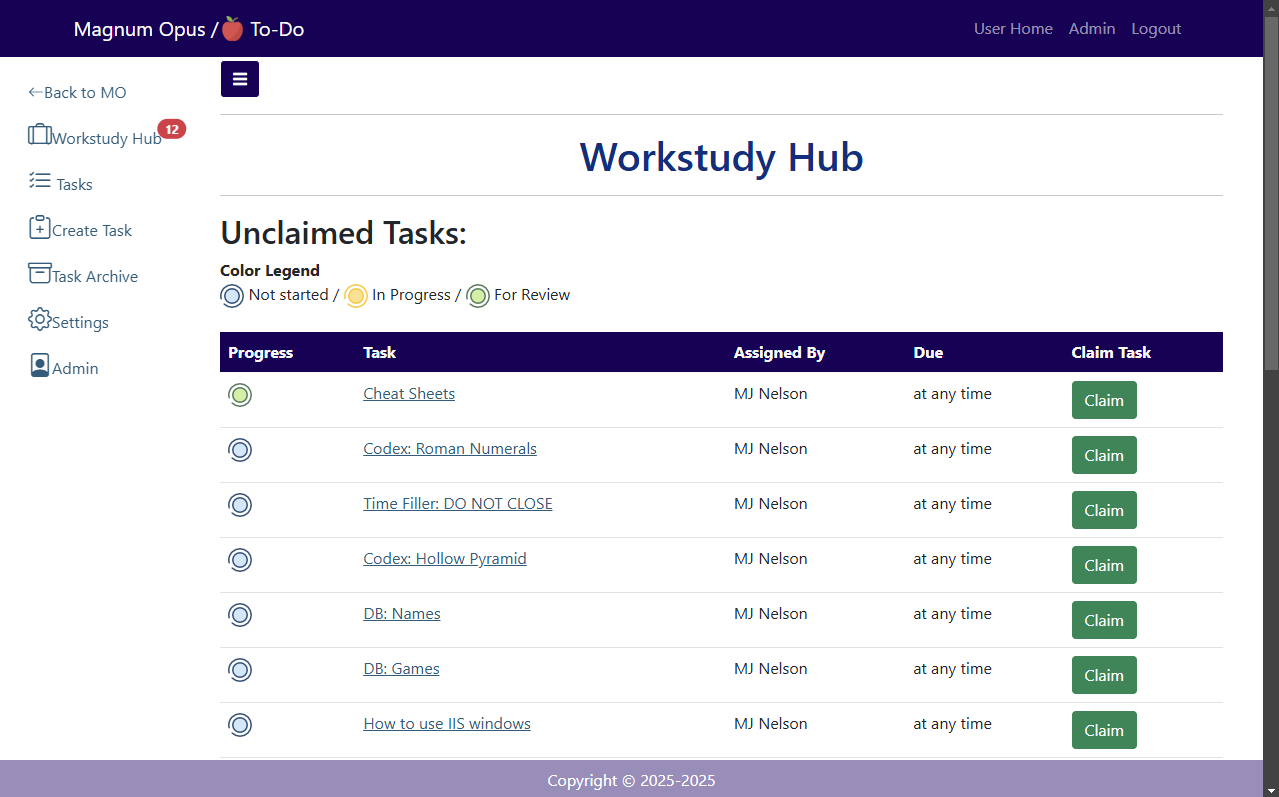Screen dimensions: 1279x797
Task: Log out using the Logout link
Action: (x=1156, y=29)
